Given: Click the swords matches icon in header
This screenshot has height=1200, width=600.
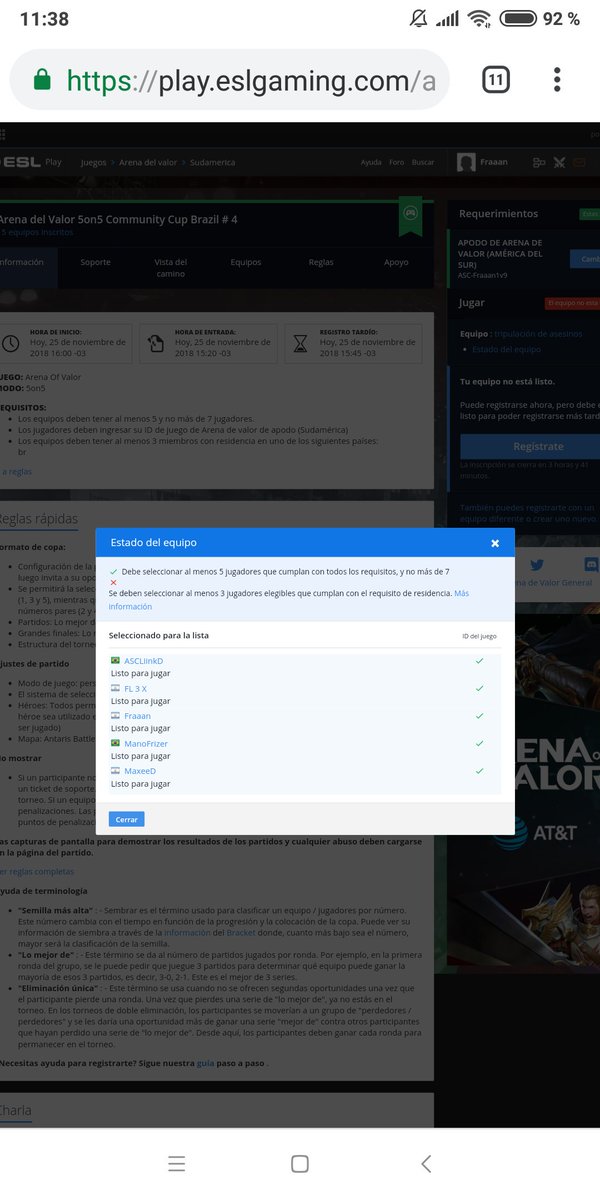Looking at the screenshot, I should (x=560, y=162).
